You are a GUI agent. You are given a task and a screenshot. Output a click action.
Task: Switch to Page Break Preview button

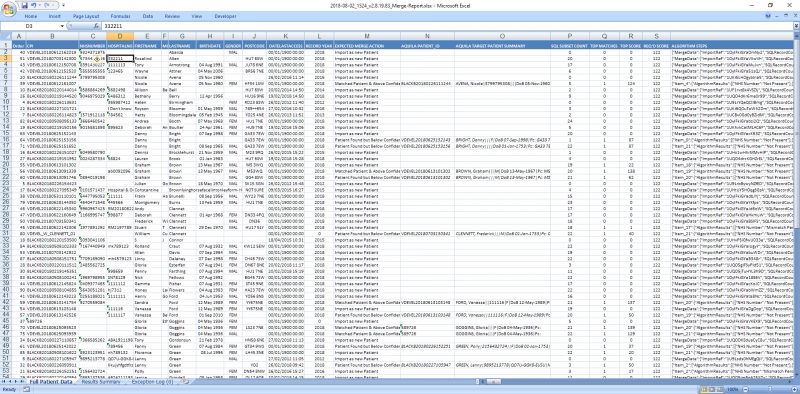tap(720, 389)
